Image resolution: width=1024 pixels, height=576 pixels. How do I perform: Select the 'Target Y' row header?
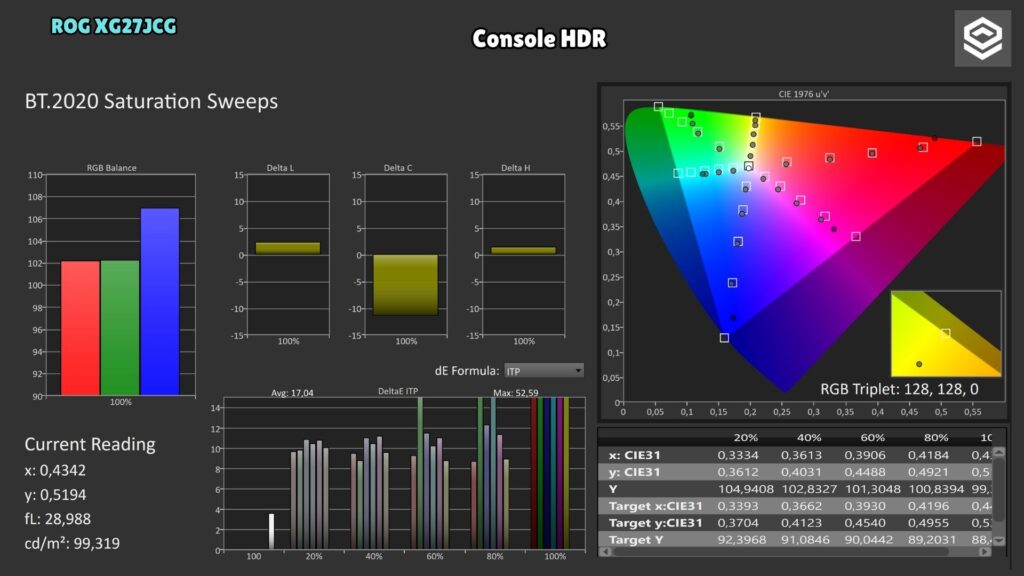tap(635, 540)
